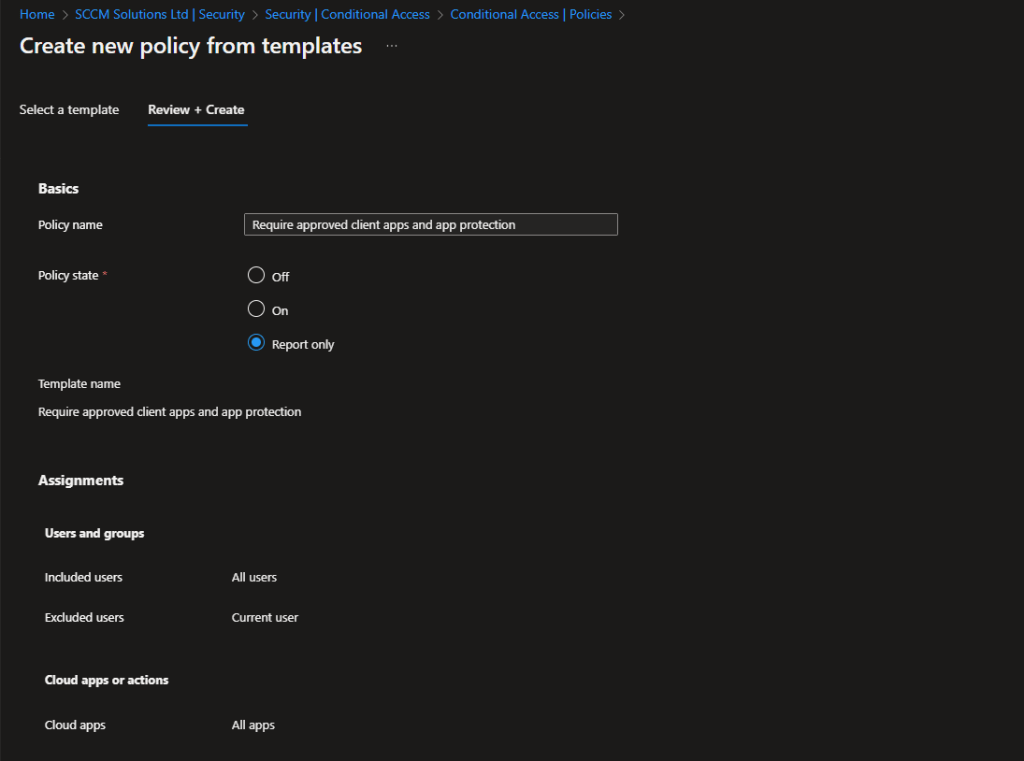Go to Home via breadcrumb
This screenshot has height=761, width=1024.
click(x=37, y=15)
